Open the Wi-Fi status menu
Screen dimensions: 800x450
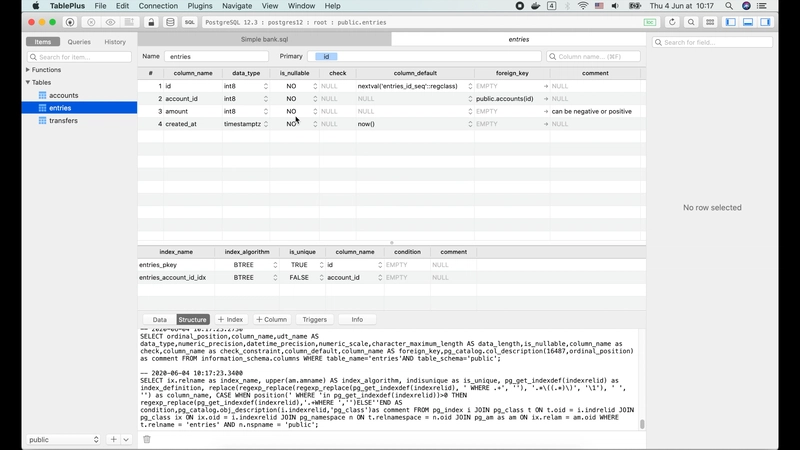coord(583,6)
